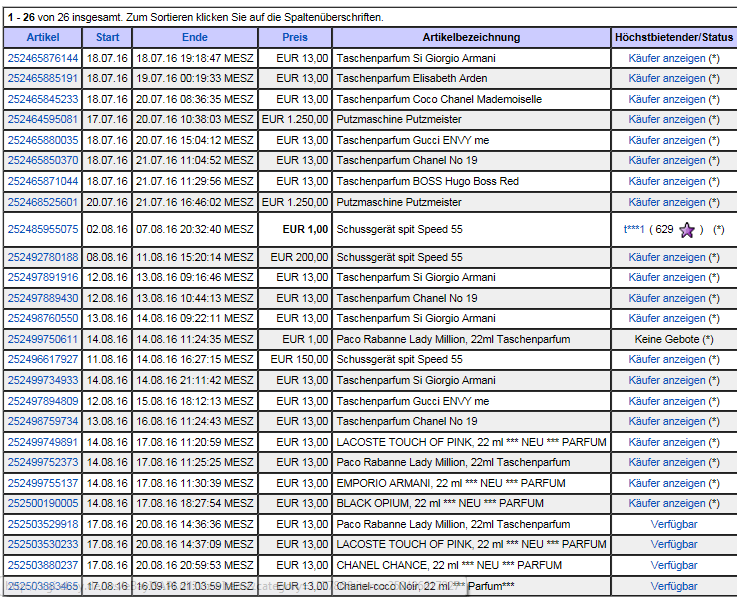Open article number 252465845233

pyautogui.click(x=43, y=99)
